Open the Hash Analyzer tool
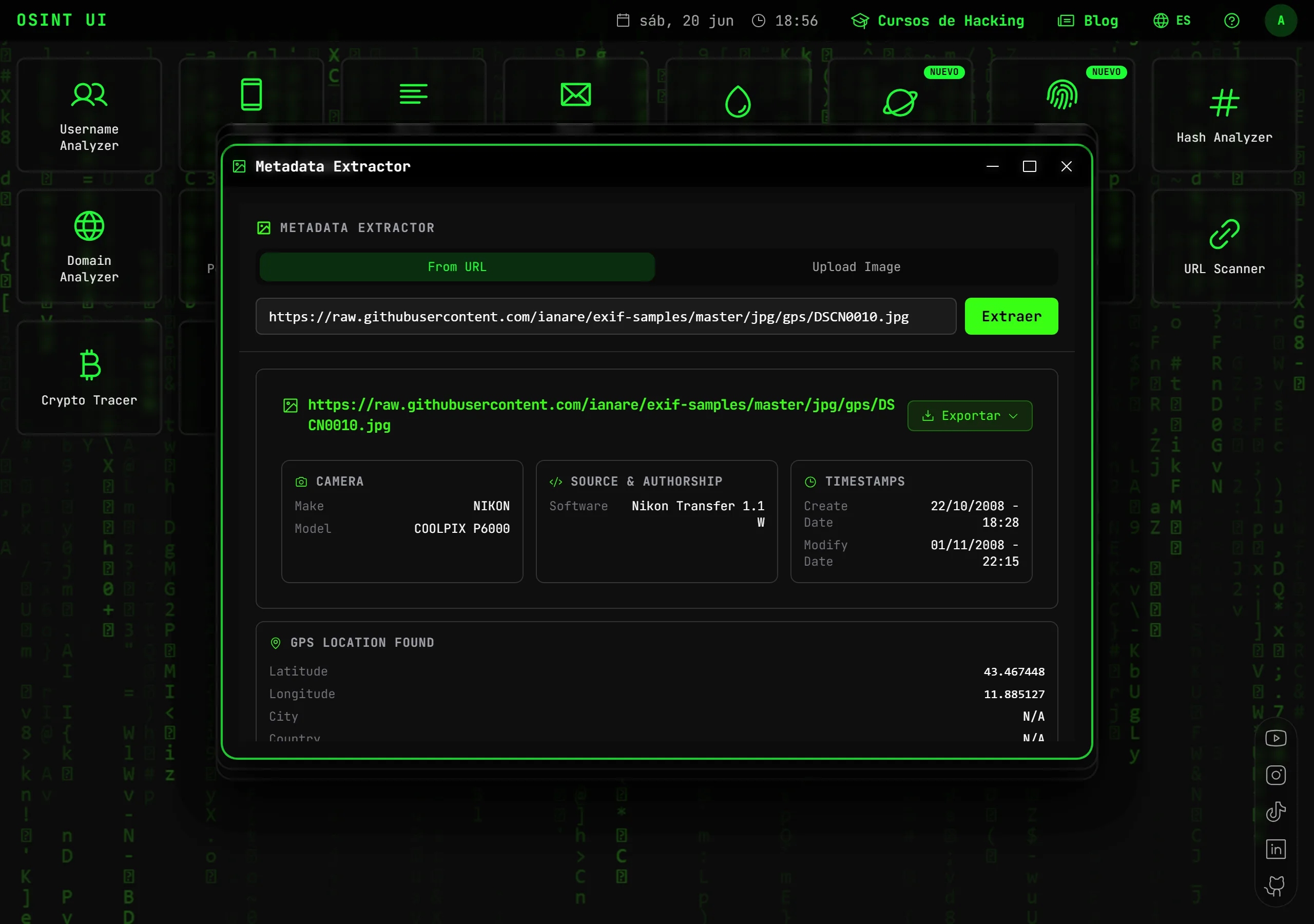This screenshot has height=924, width=1314. coord(1224,114)
